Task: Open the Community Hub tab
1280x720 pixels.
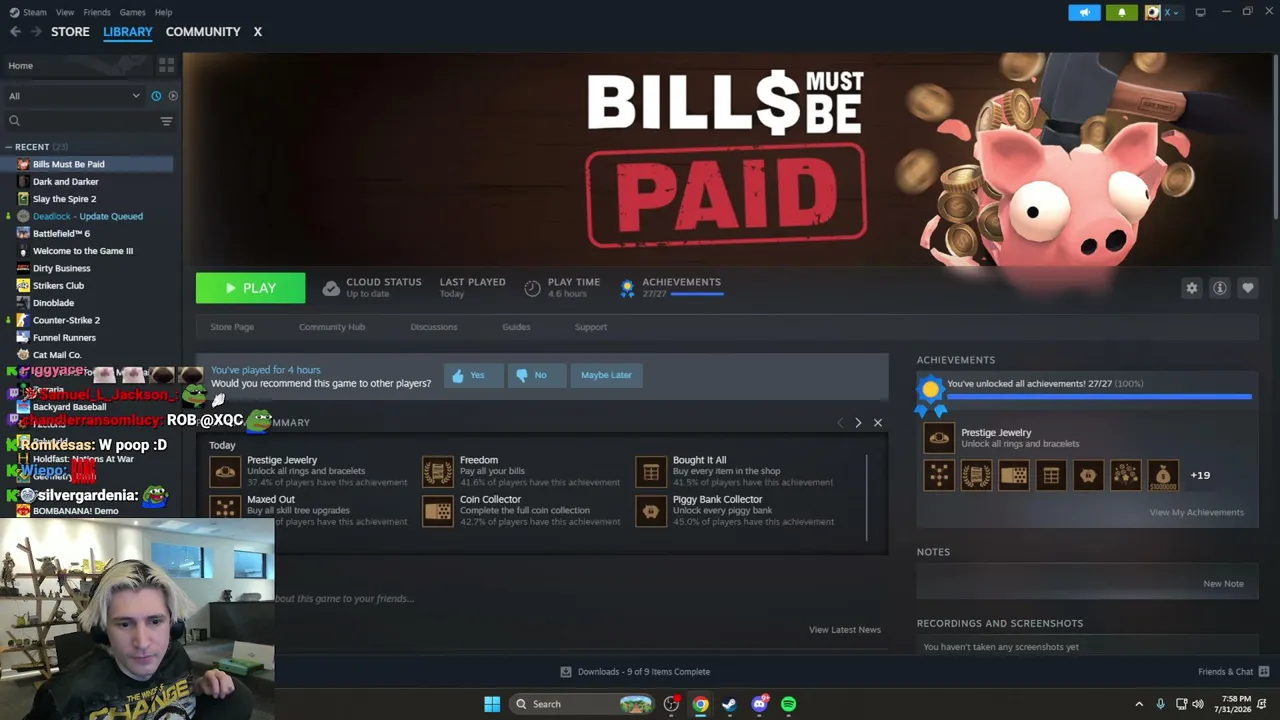Action: coord(332,327)
